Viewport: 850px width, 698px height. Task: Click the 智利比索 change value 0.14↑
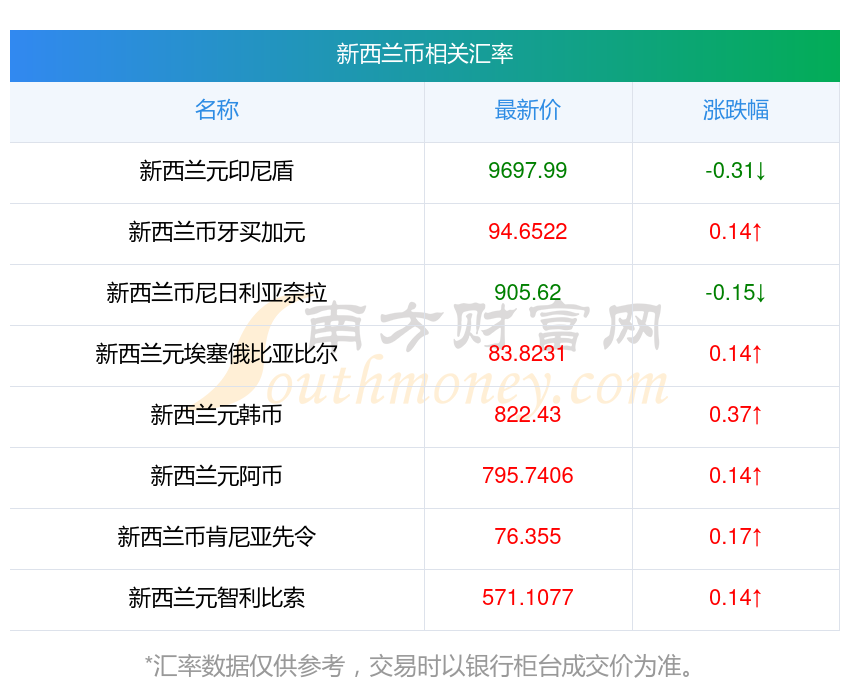(x=736, y=598)
